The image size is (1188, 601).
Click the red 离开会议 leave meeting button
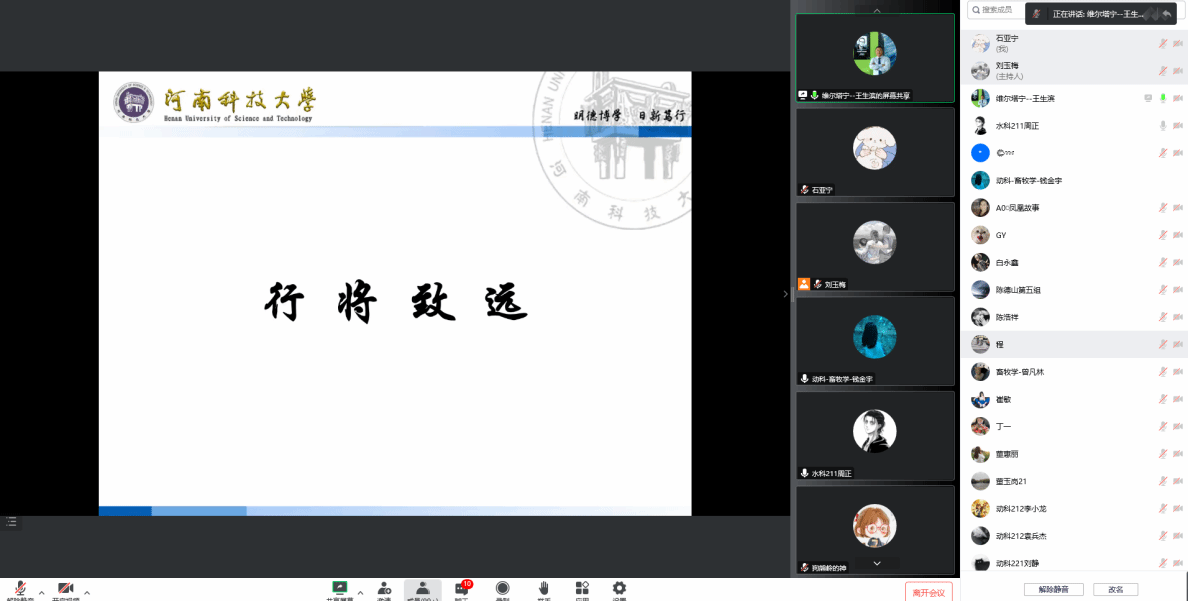pyautogui.click(x=928, y=592)
